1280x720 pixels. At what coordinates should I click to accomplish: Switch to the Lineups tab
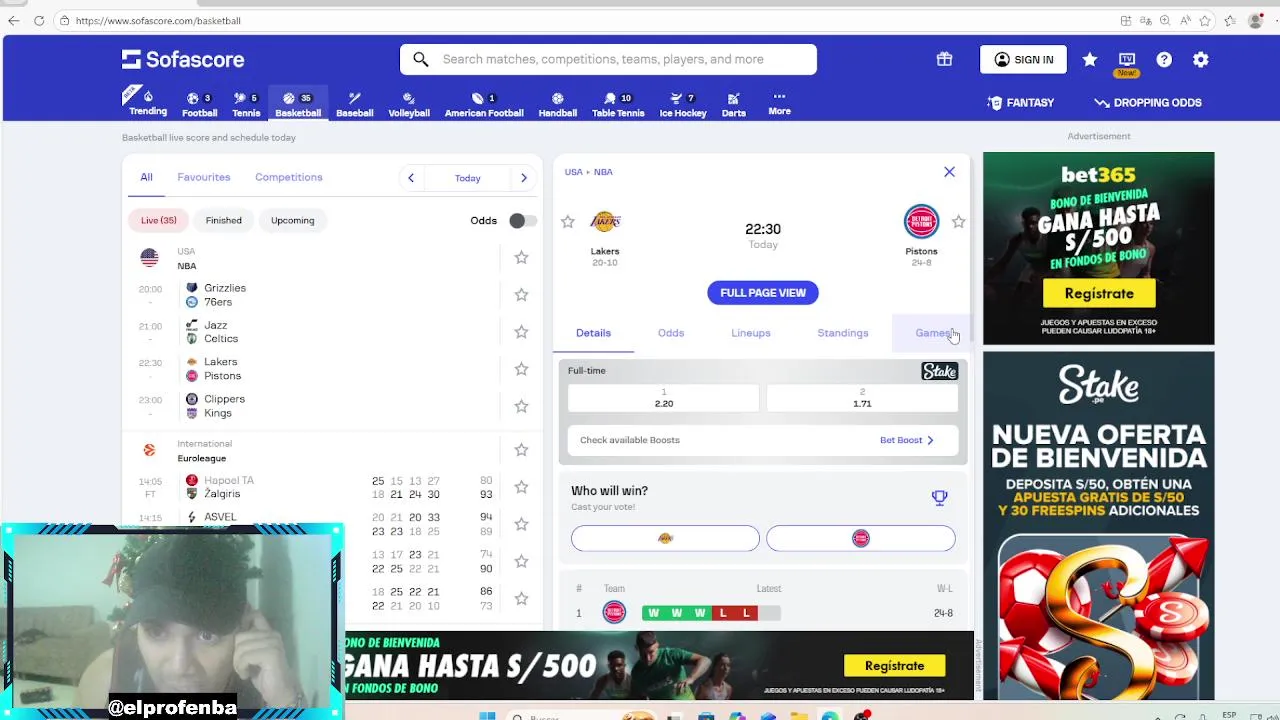[751, 333]
